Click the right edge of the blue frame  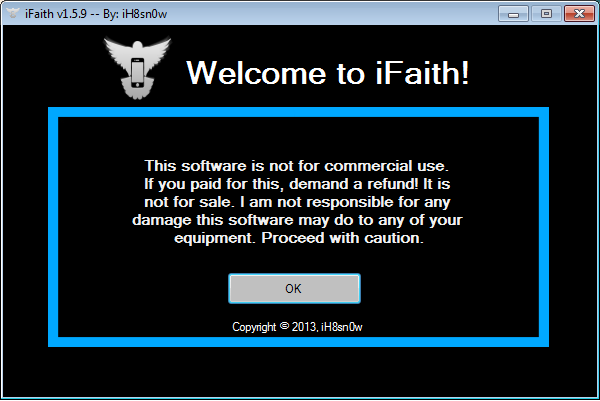545,228
